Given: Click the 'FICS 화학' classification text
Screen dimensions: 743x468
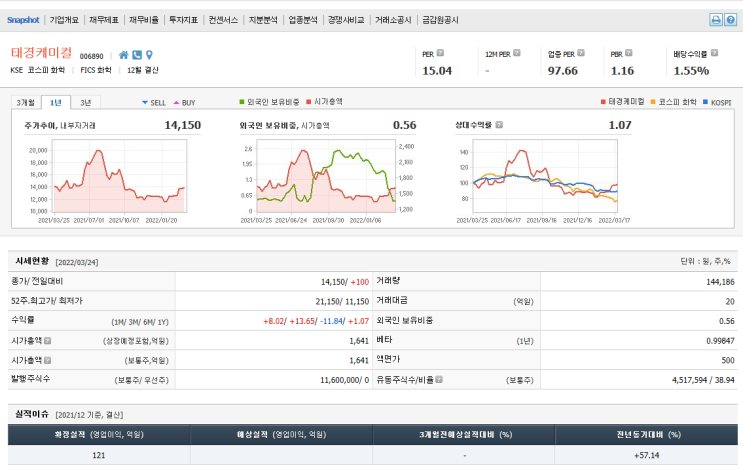Looking at the screenshot, I should tap(96, 70).
